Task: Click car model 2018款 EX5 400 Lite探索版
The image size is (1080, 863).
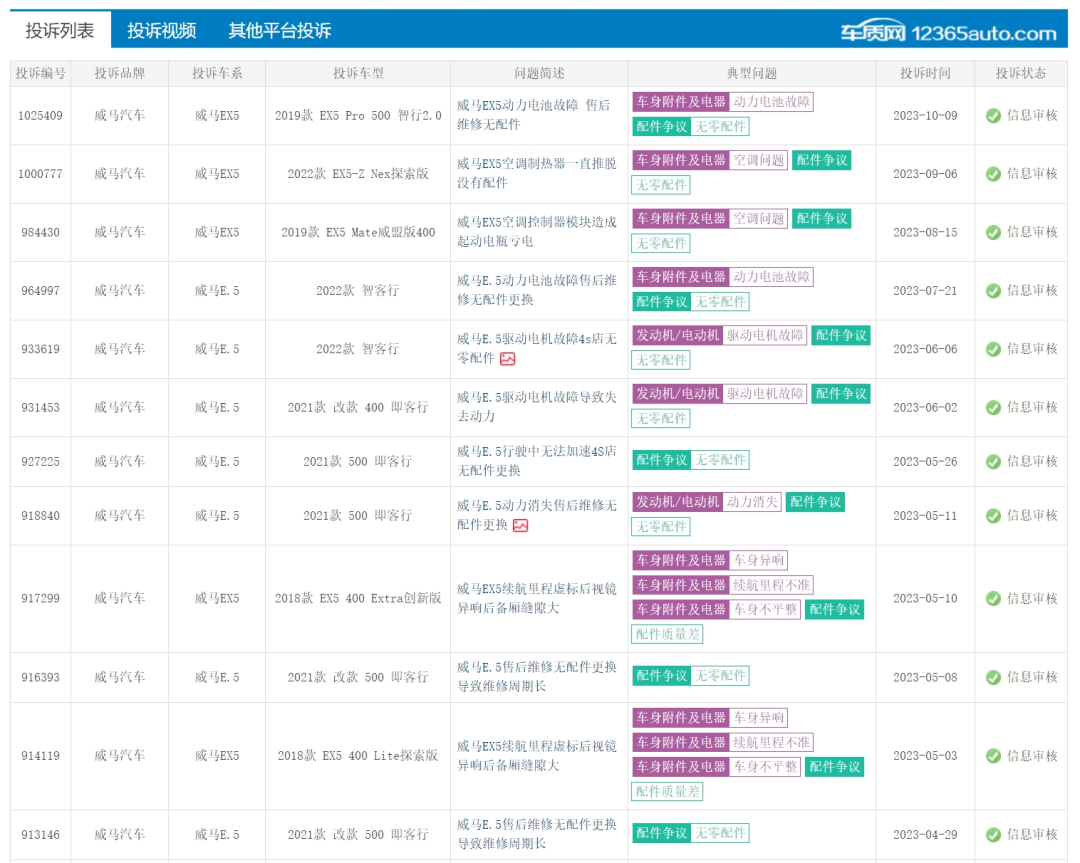Action: pos(358,756)
